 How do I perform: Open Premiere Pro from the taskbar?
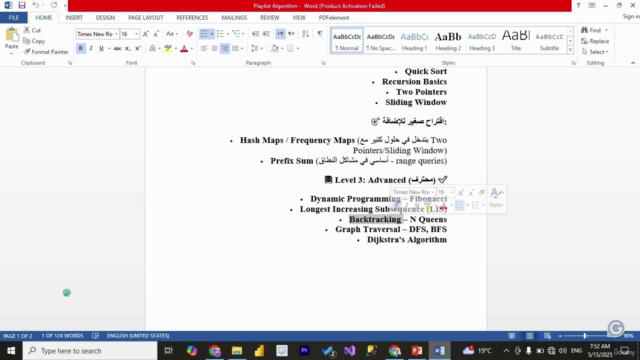304,351
